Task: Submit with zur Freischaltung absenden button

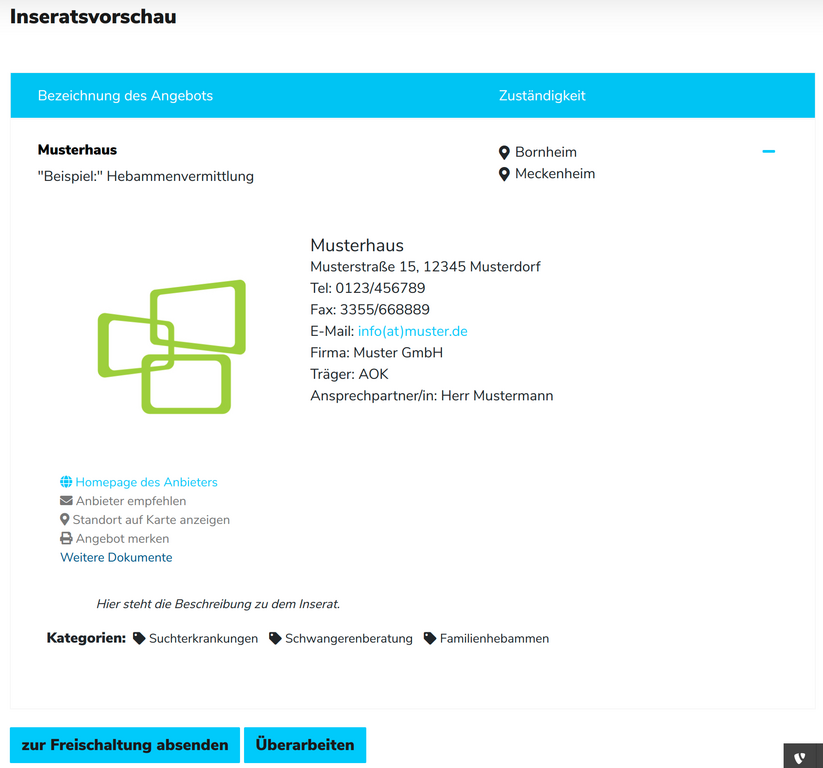Action: tap(125, 745)
